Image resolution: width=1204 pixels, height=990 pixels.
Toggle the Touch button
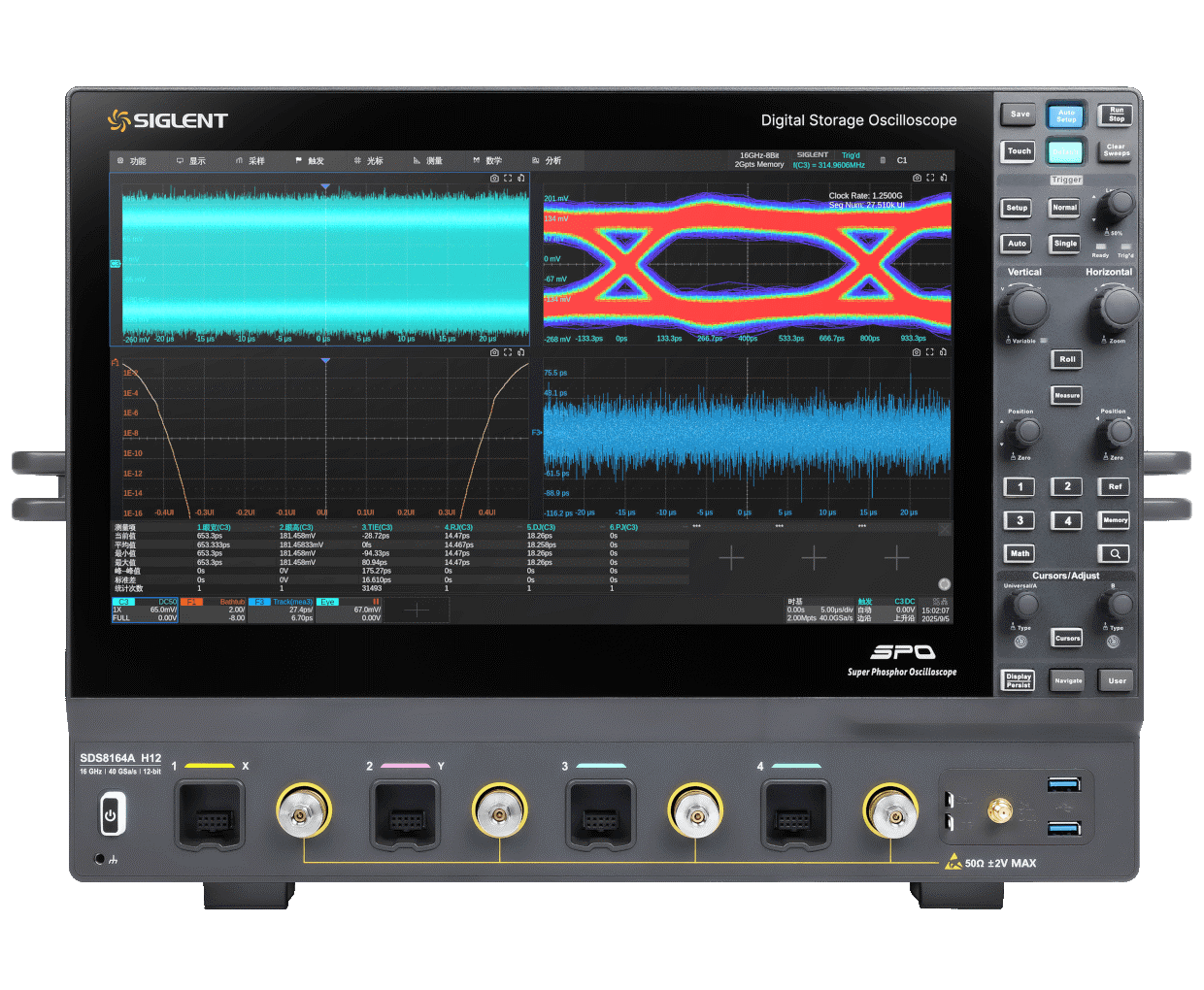pyautogui.click(x=1019, y=151)
